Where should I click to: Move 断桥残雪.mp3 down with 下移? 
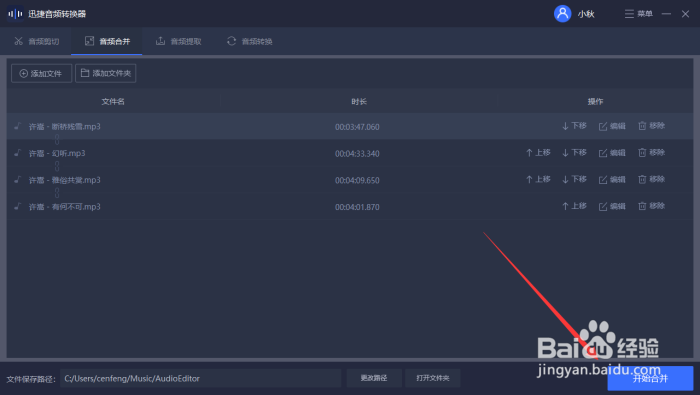(x=574, y=126)
